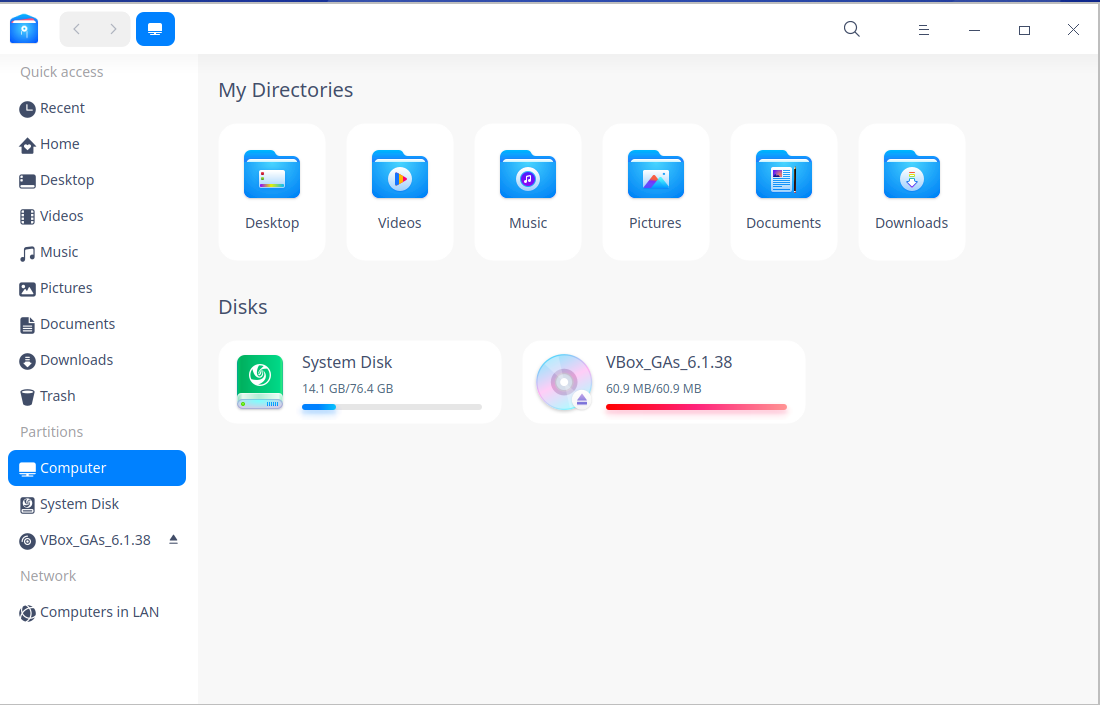1100x705 pixels.
Task: Open the VBox_GAs_6.1.38 disk thumbnail
Action: click(563, 381)
